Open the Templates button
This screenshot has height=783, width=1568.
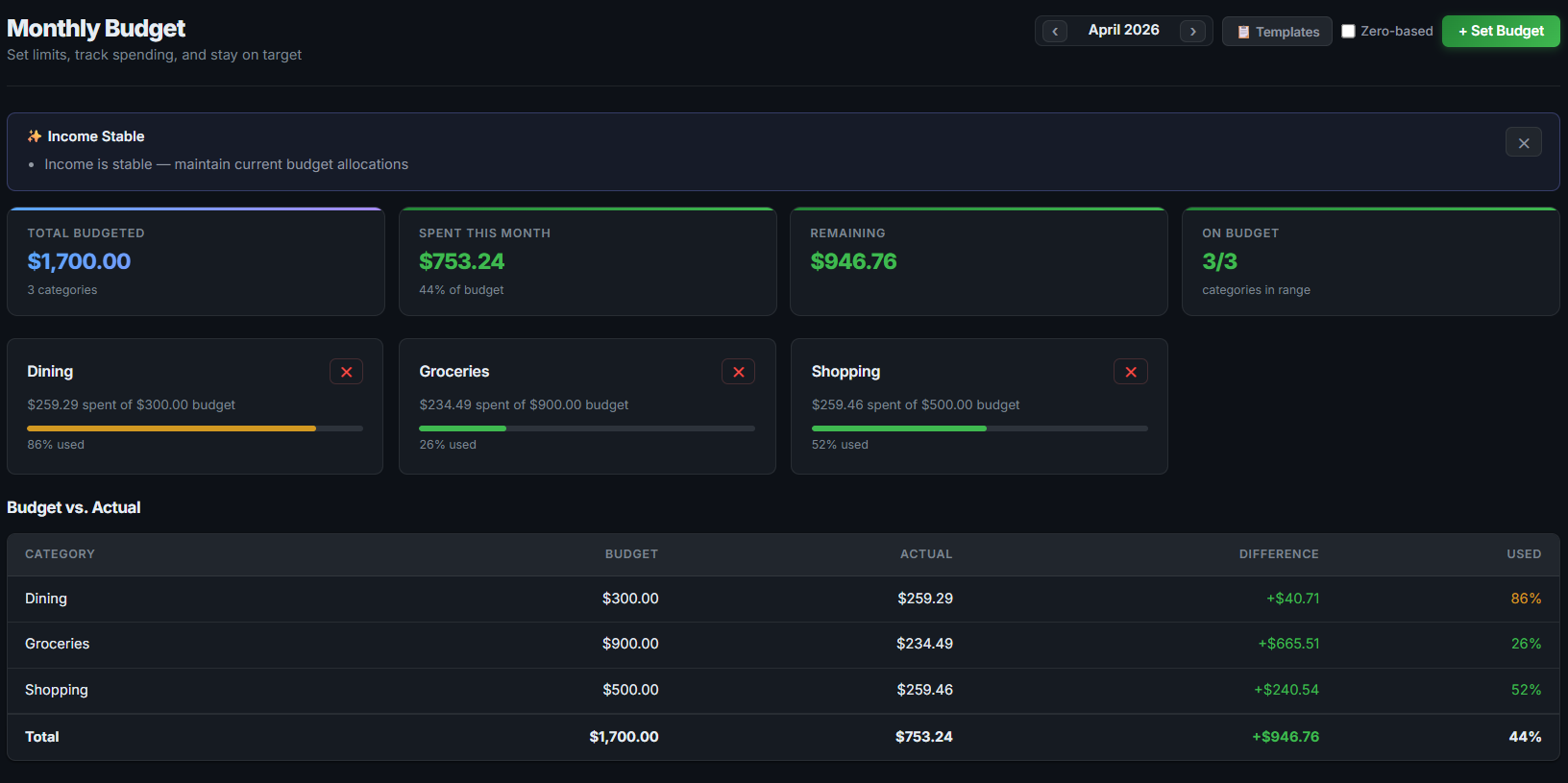coord(1277,32)
